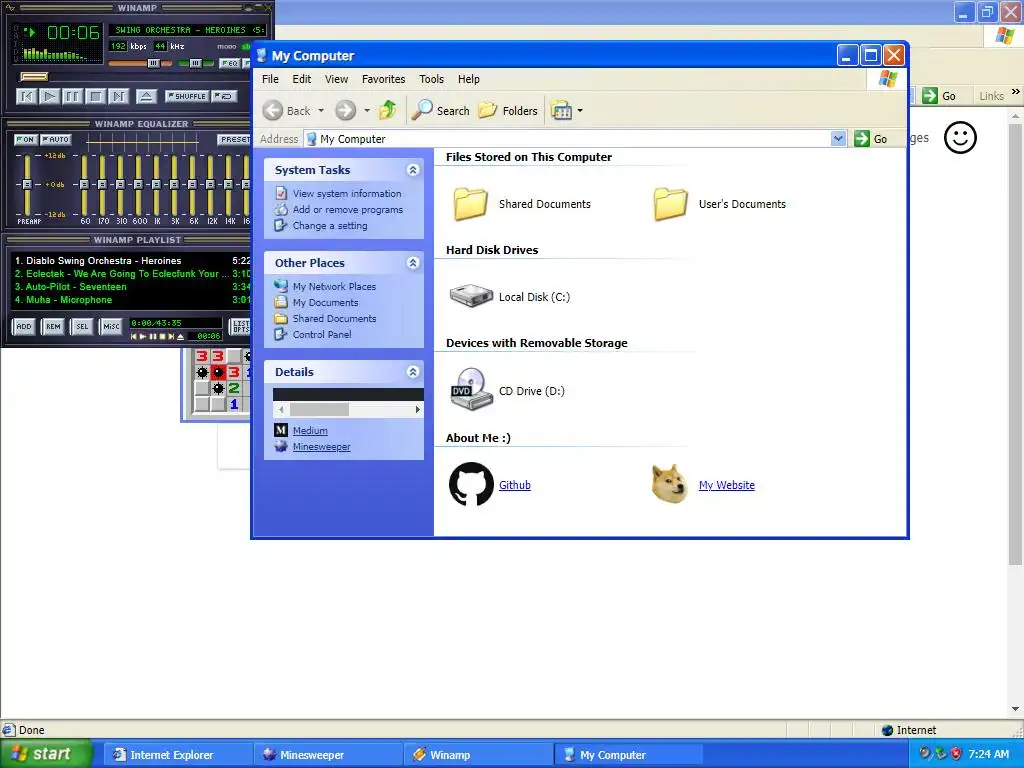Screen dimensions: 1024x768
Task: Toggle equalizer AUTO button
Action: coord(56,140)
